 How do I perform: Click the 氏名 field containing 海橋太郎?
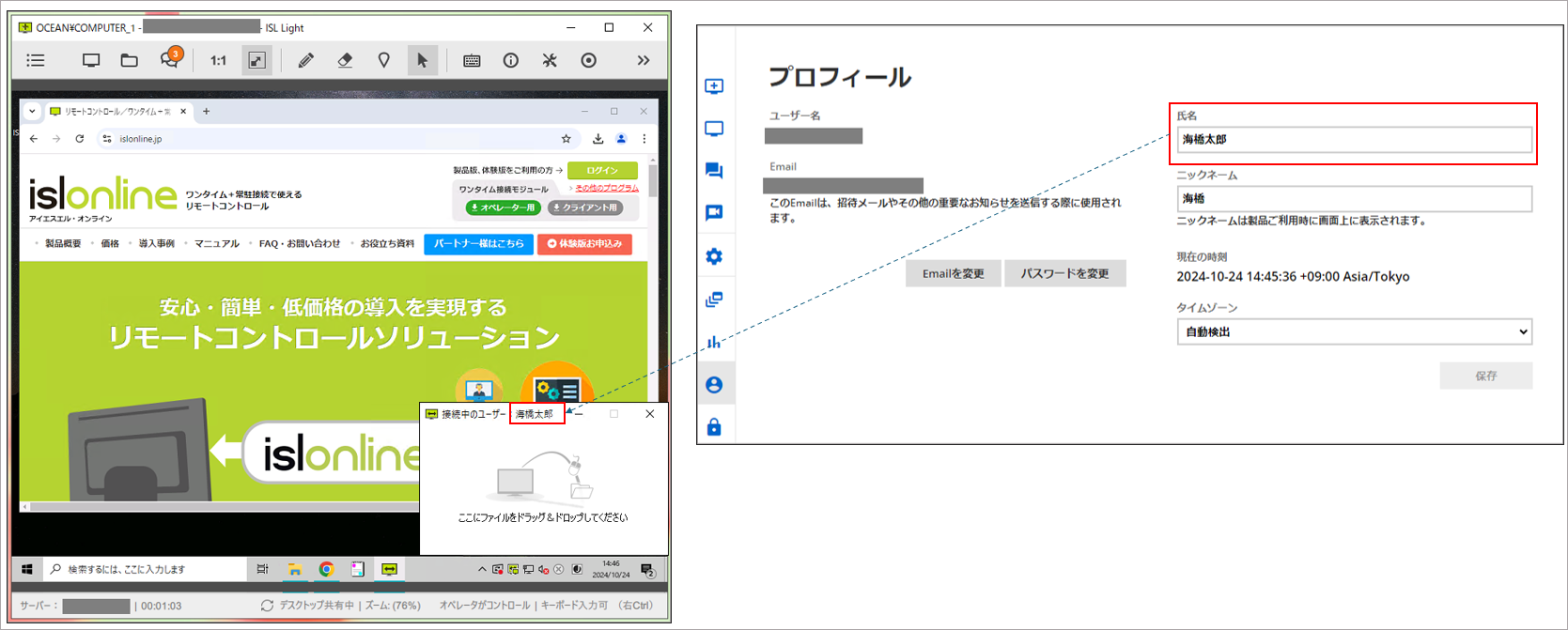[x=1354, y=139]
